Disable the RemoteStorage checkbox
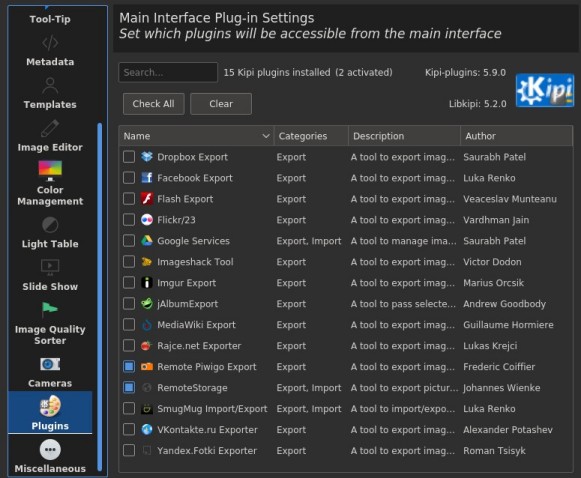This screenshot has height=478, width=581. (129, 388)
